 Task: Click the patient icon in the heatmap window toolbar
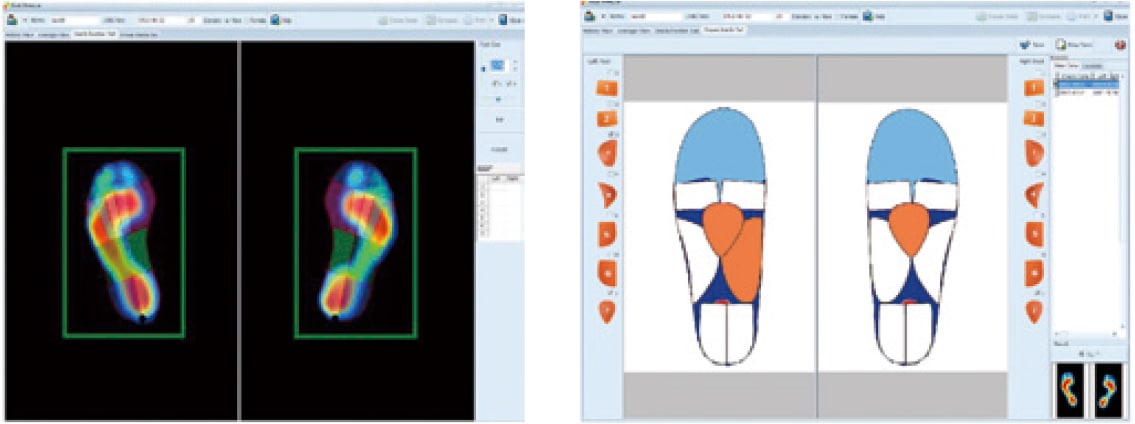click(9, 19)
